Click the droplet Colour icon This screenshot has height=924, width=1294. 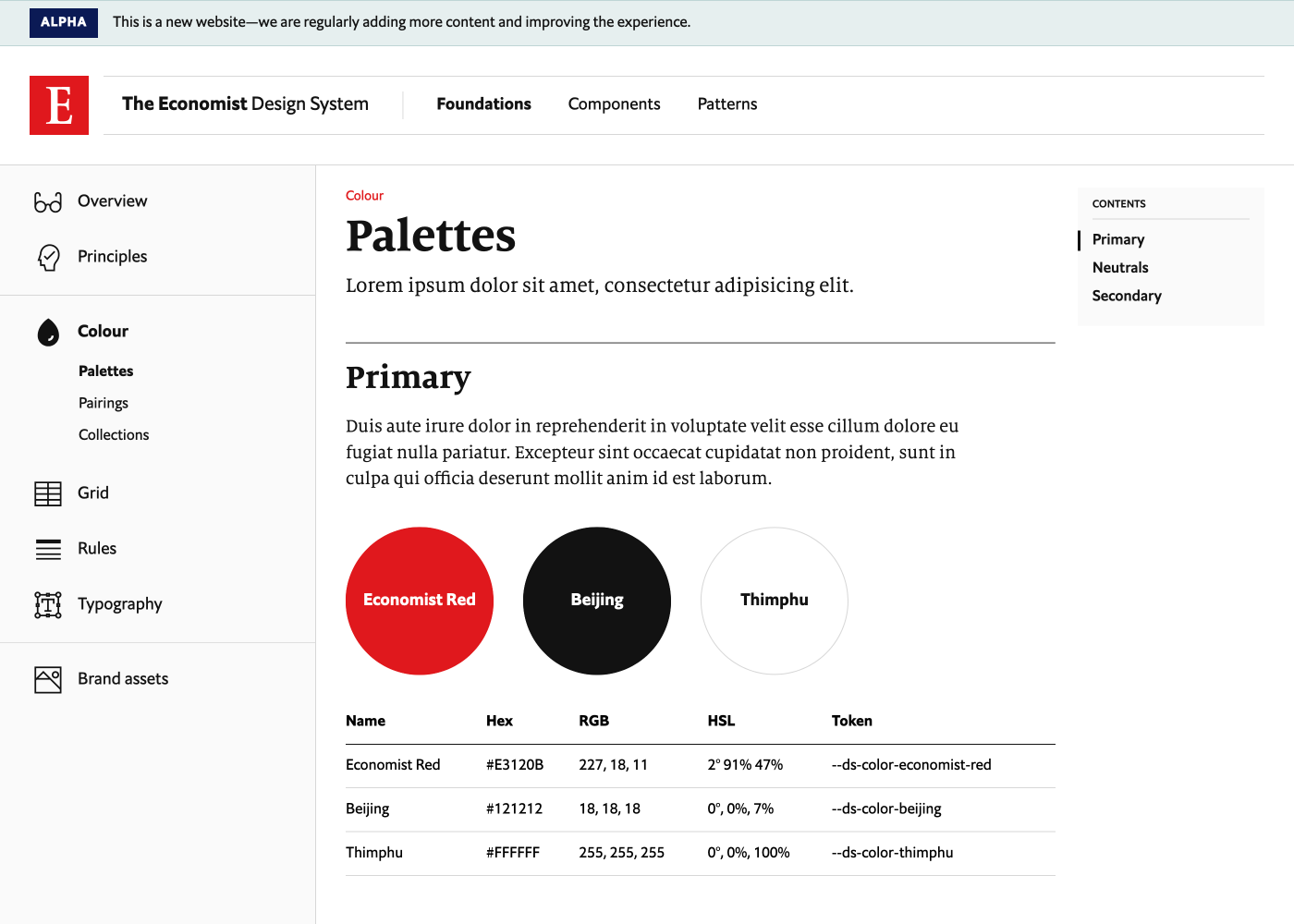(48, 332)
